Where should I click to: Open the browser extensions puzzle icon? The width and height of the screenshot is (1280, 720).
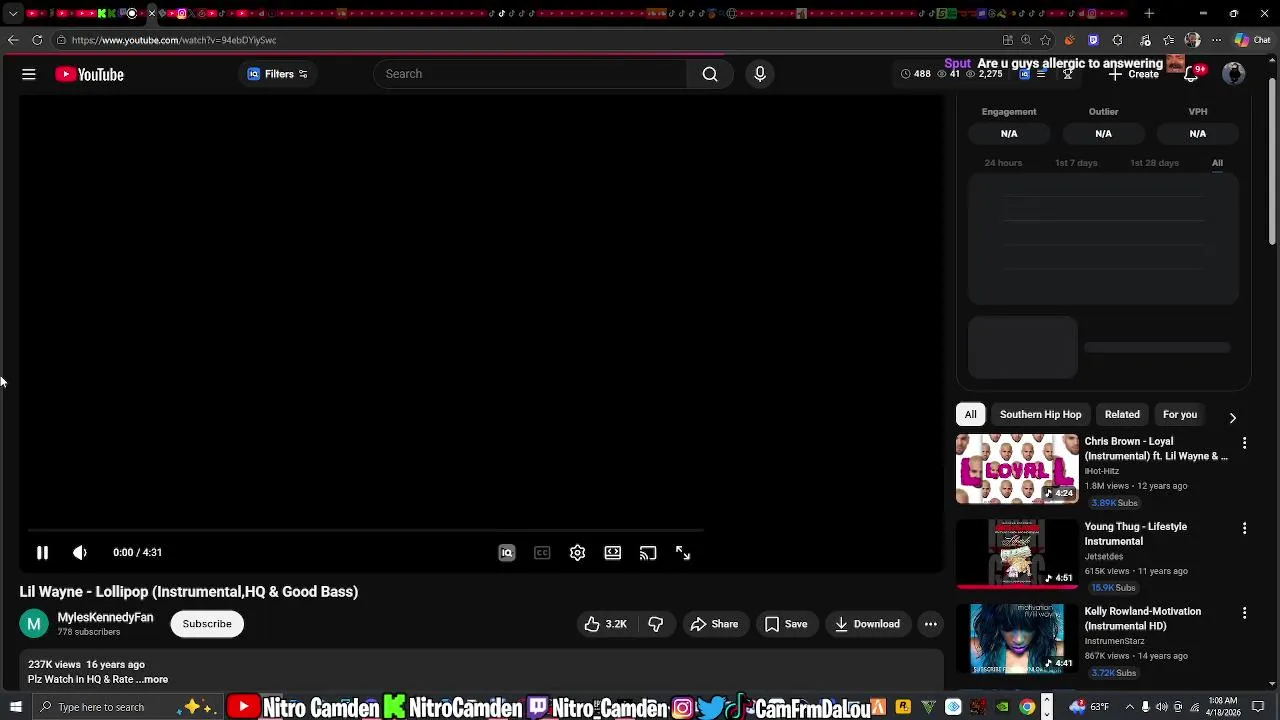[x=1118, y=40]
